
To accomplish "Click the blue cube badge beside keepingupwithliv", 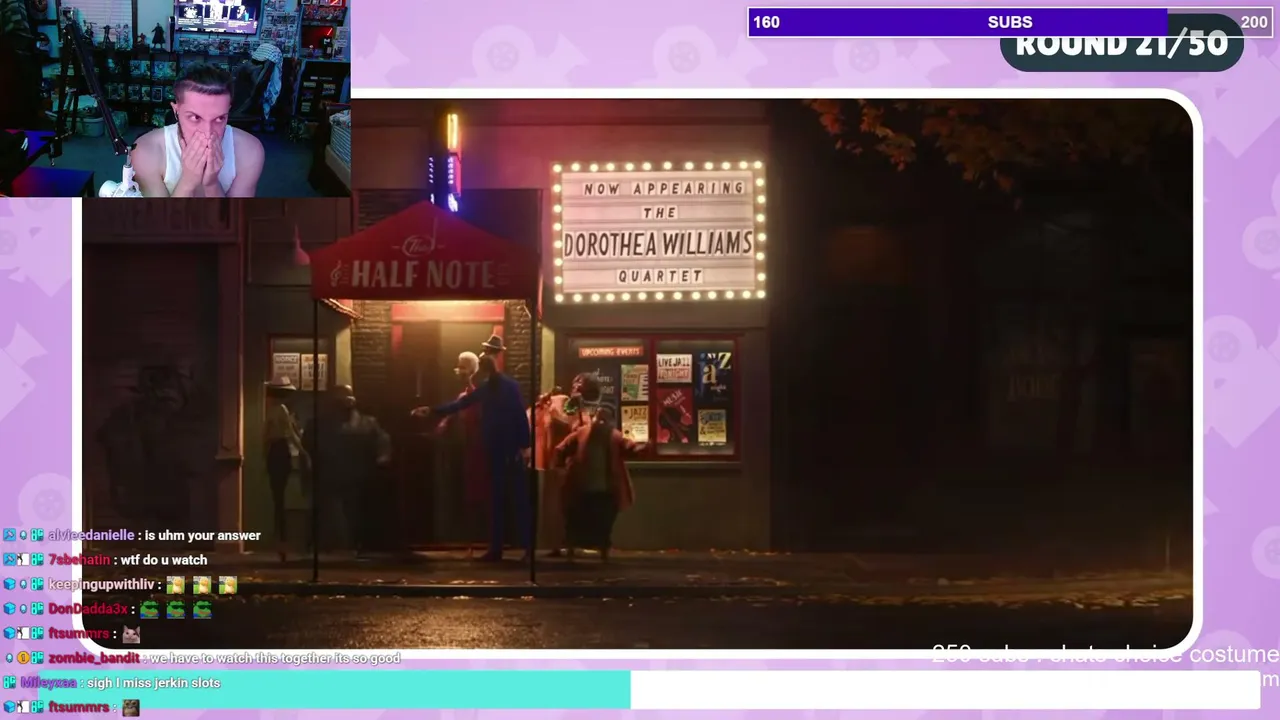I will pos(9,585).
